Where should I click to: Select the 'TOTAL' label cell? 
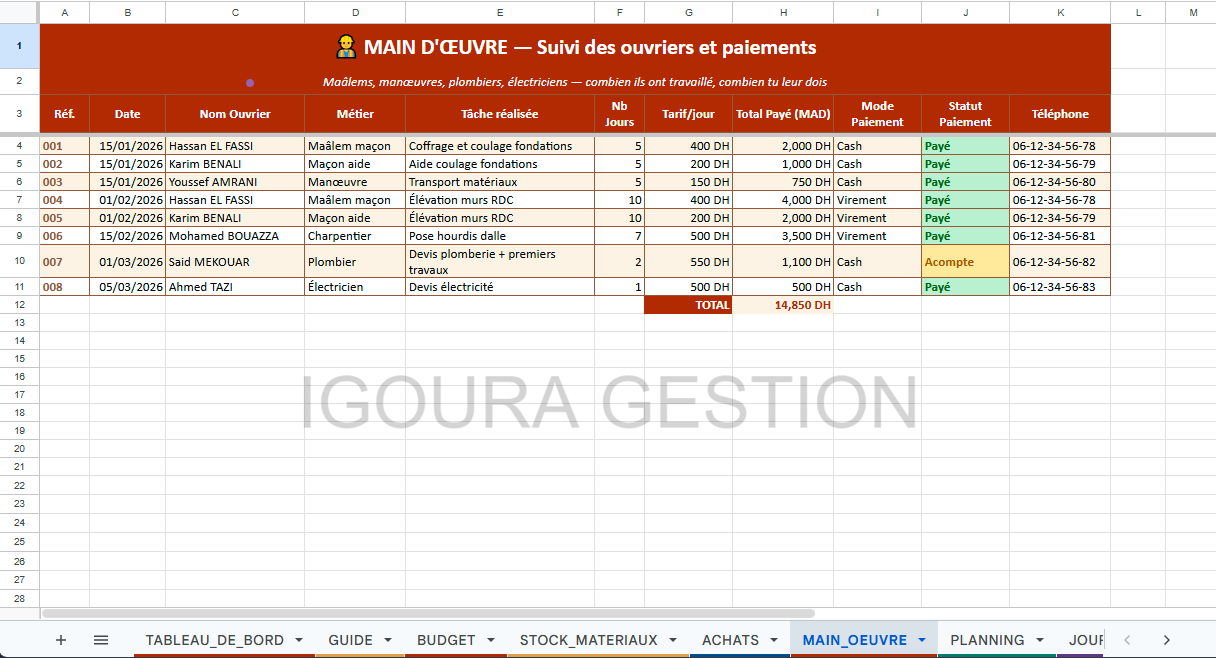688,305
